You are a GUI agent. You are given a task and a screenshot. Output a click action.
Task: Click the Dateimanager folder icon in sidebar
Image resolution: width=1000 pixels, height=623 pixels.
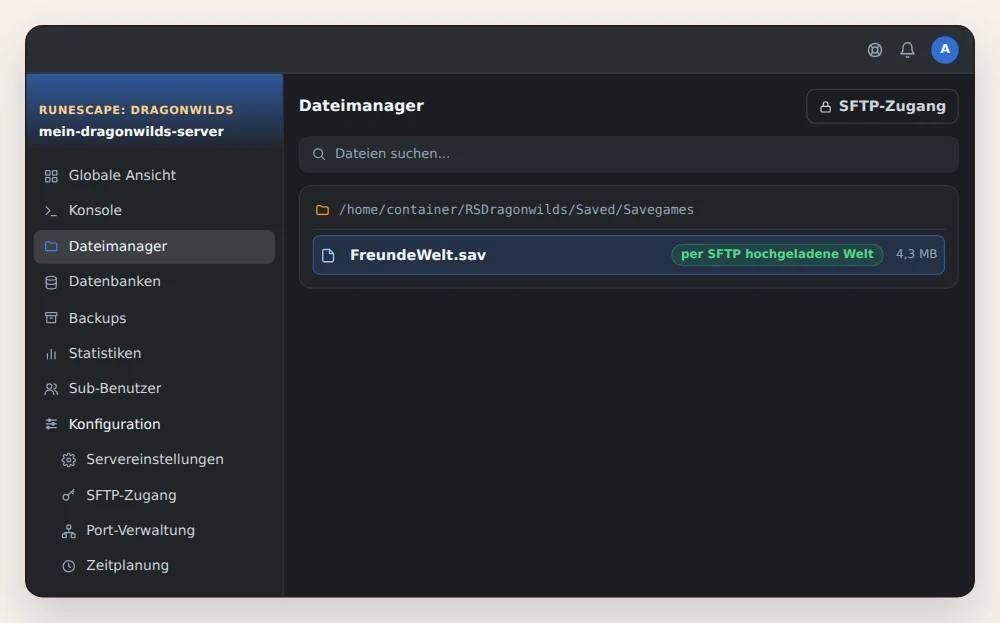click(51, 247)
